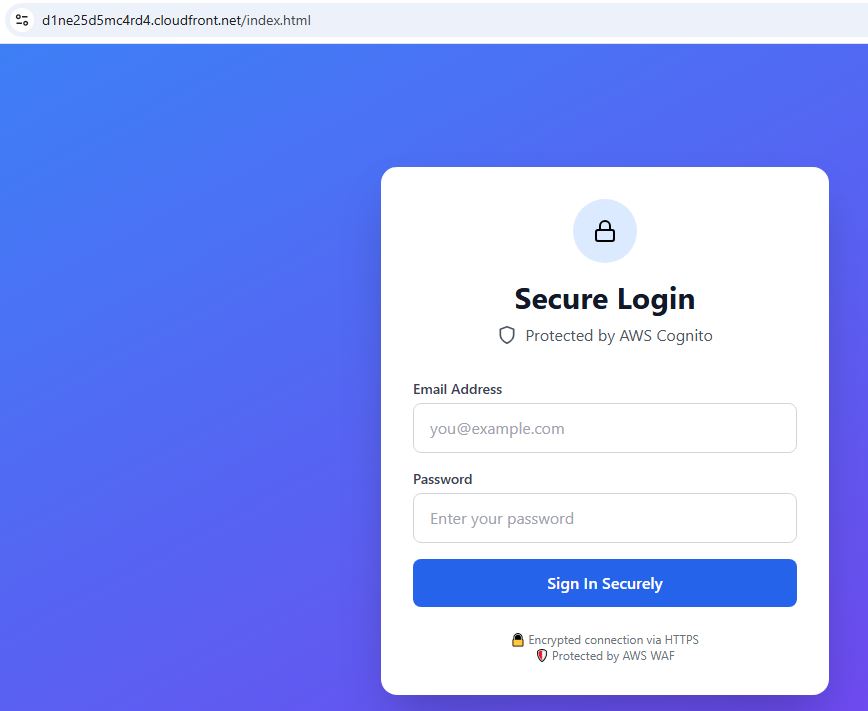This screenshot has height=711, width=868.
Task: Open site information icon in address bar
Action: [x=21, y=20]
